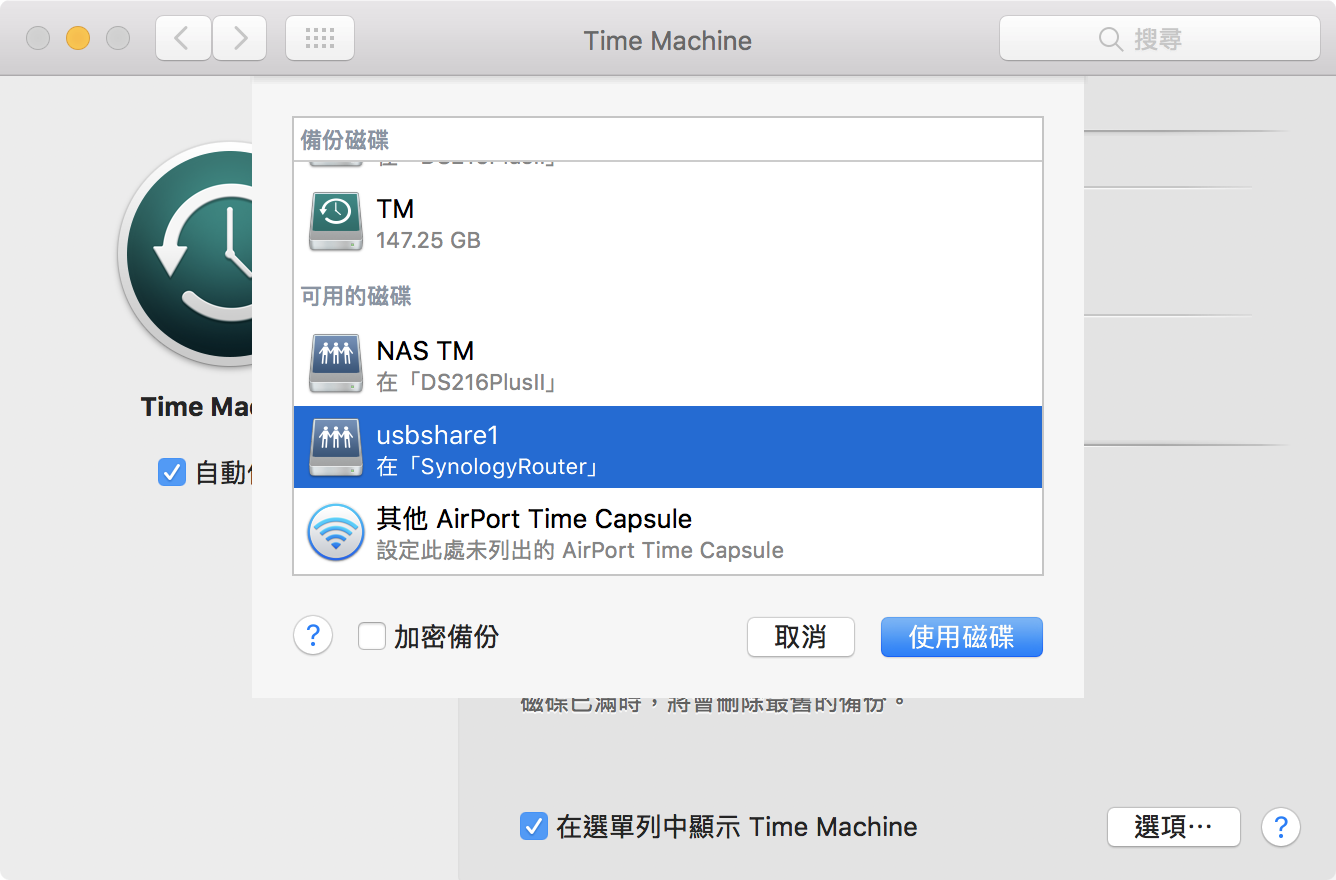1336x880 pixels.
Task: Click the 搜尋 search field
Action: pyautogui.click(x=1159, y=39)
